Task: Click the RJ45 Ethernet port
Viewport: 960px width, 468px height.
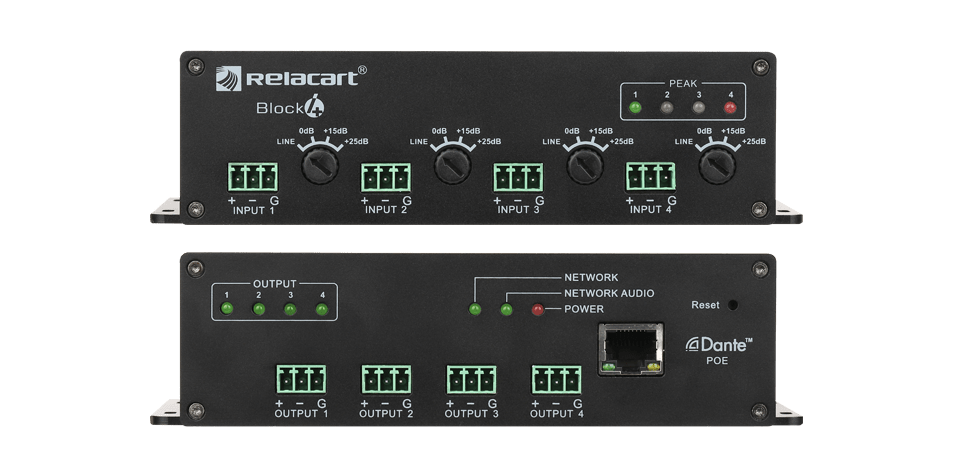Action: point(631,349)
